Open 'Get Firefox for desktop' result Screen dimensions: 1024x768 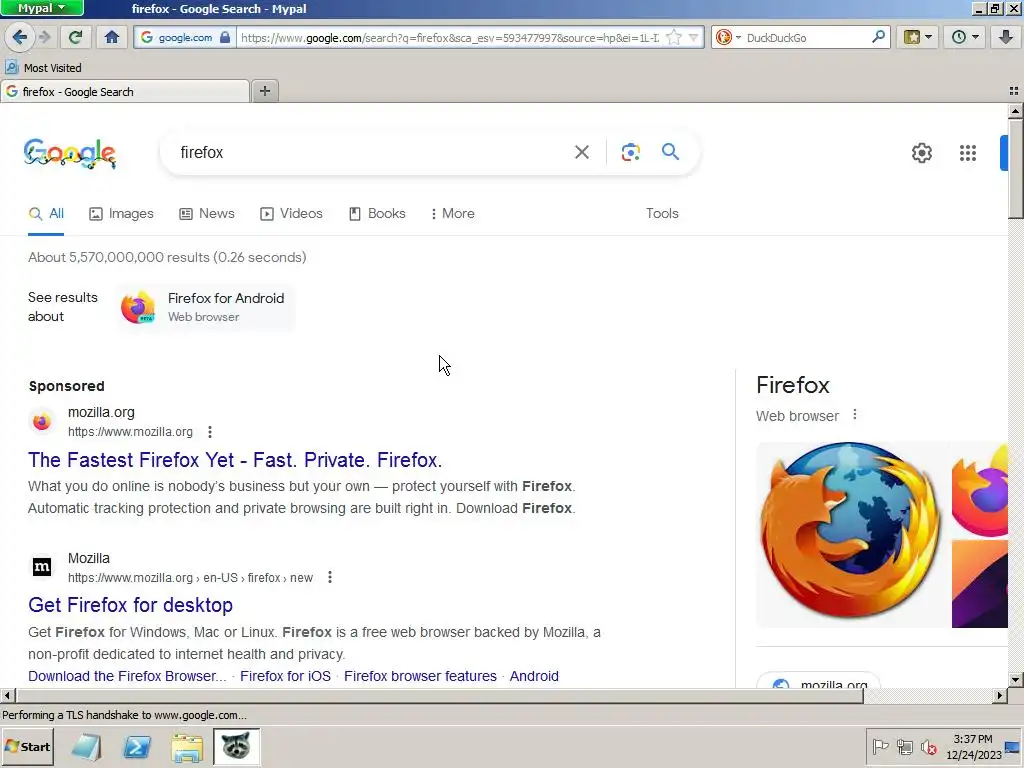131,605
